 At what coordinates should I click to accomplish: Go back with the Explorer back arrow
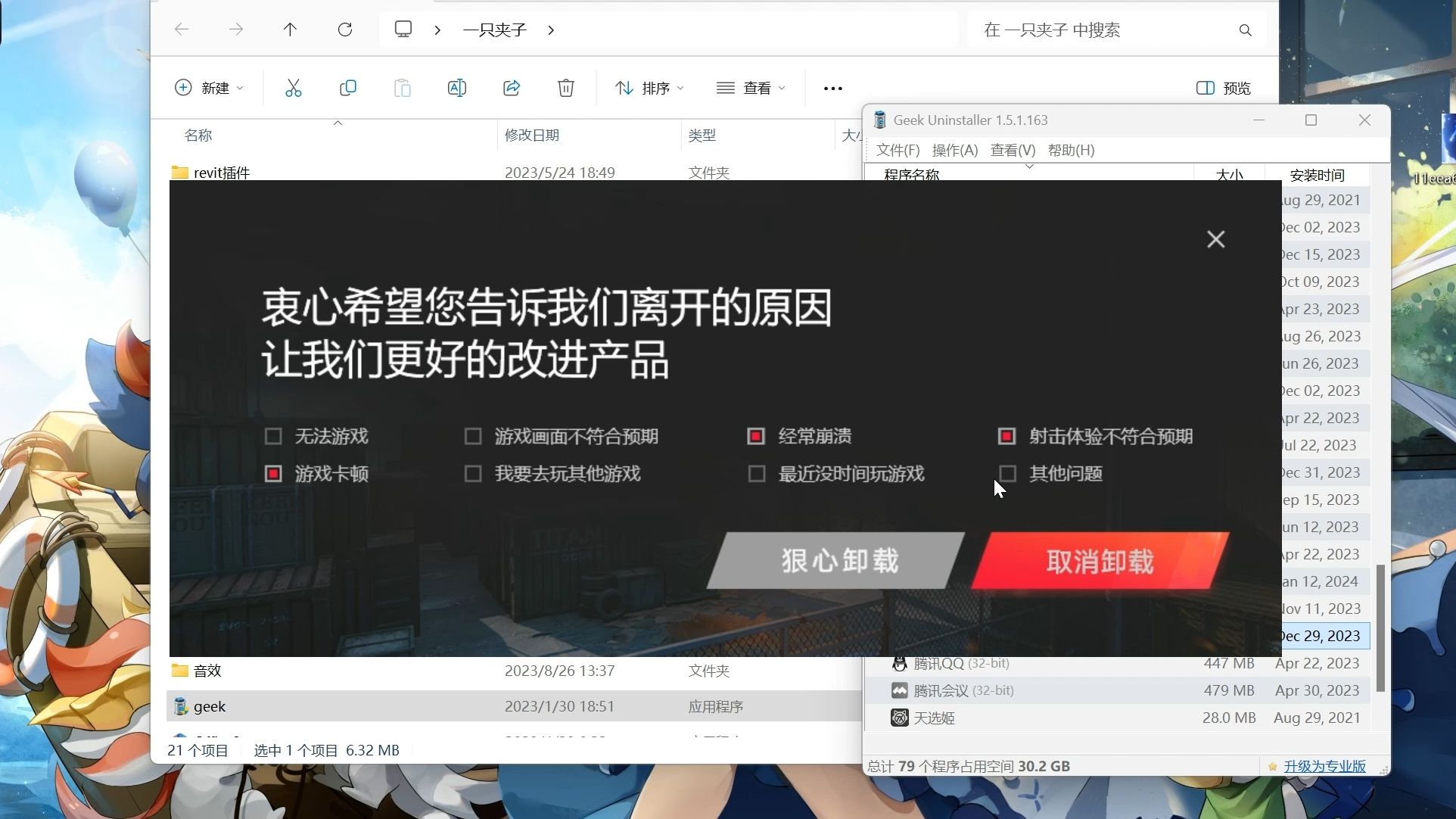182,30
